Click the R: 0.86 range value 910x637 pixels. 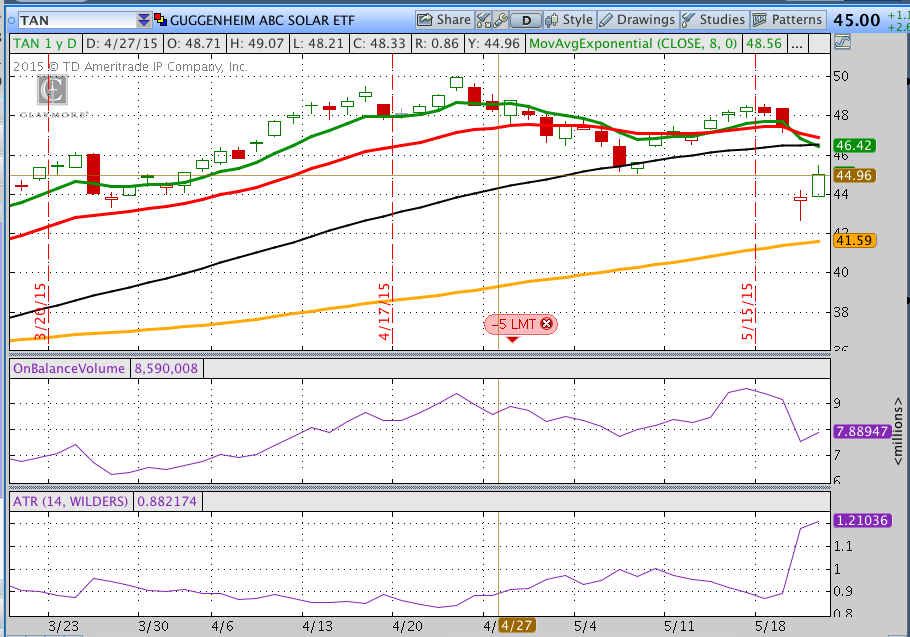pyautogui.click(x=436, y=44)
